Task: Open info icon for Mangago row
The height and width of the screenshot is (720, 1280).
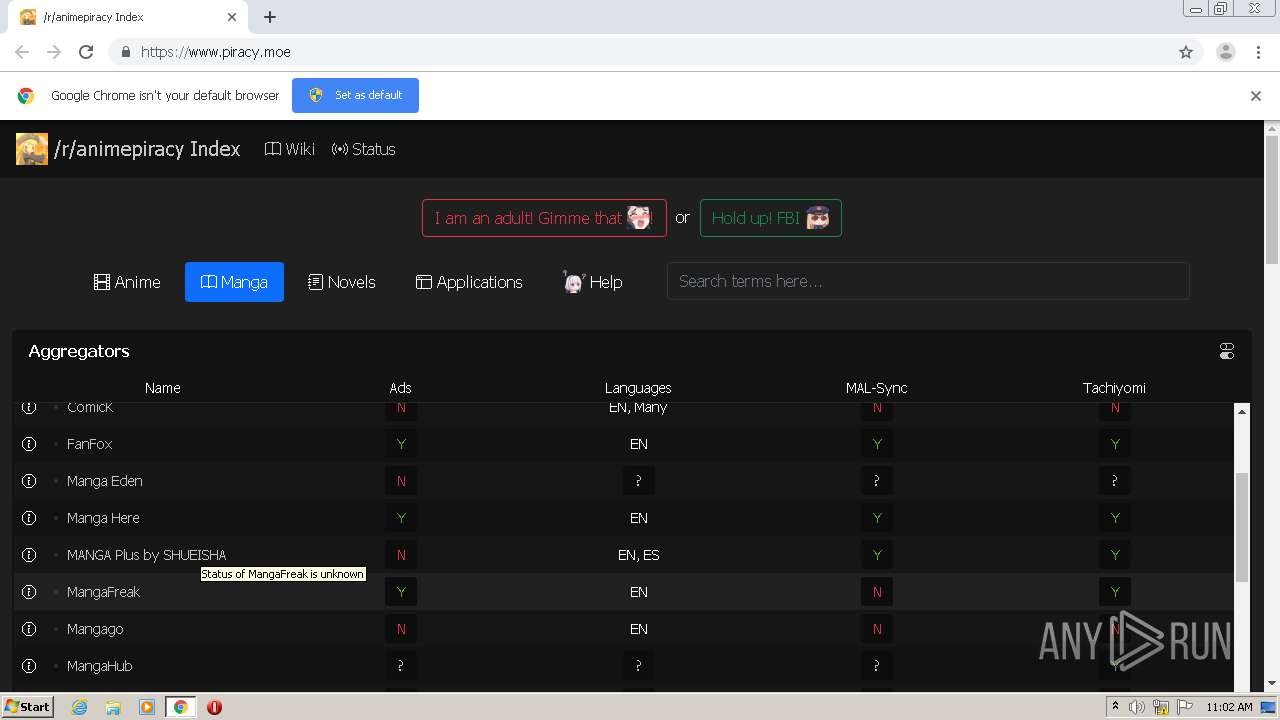Action: pos(29,629)
